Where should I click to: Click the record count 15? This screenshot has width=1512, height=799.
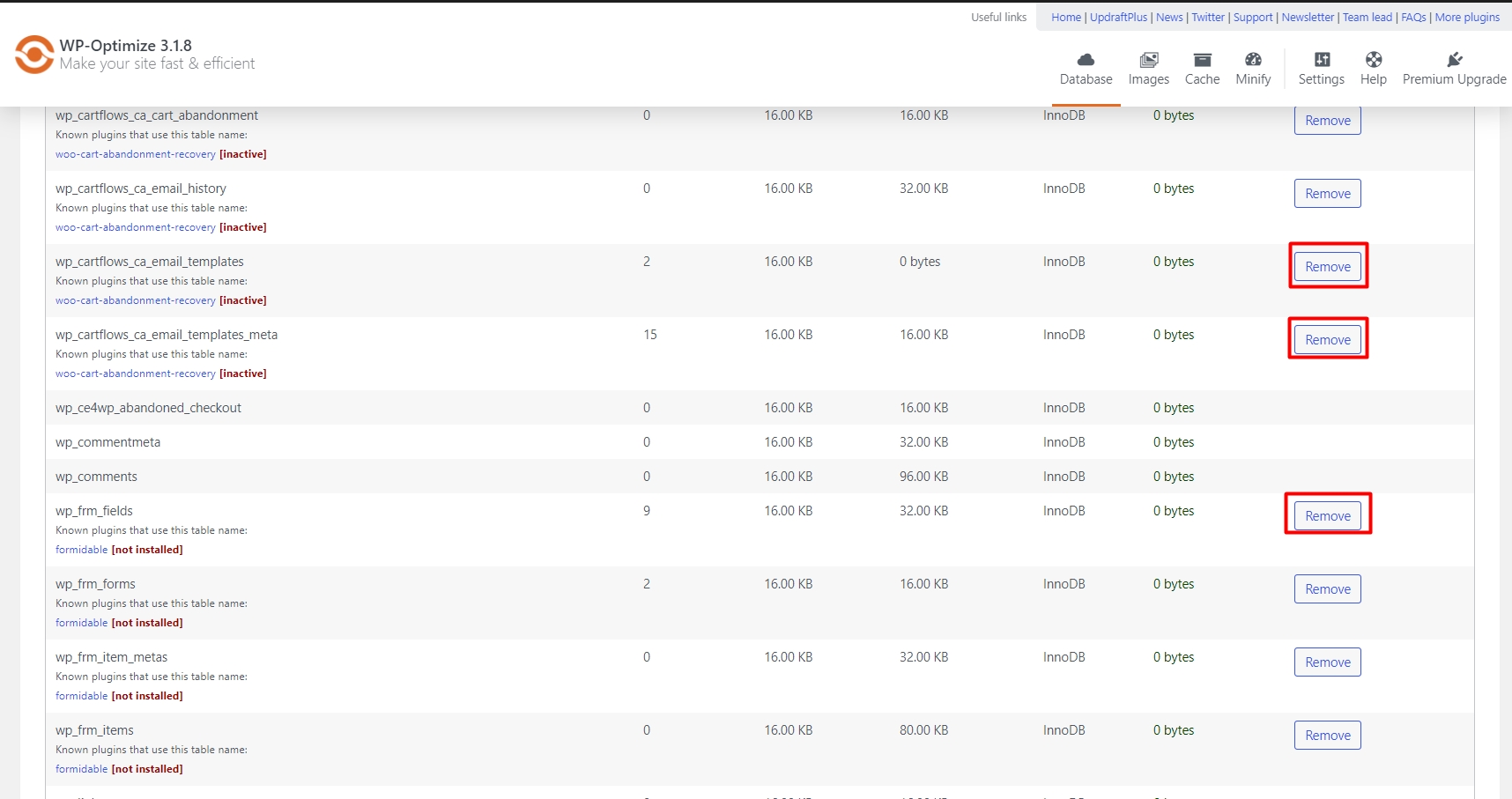(650, 335)
